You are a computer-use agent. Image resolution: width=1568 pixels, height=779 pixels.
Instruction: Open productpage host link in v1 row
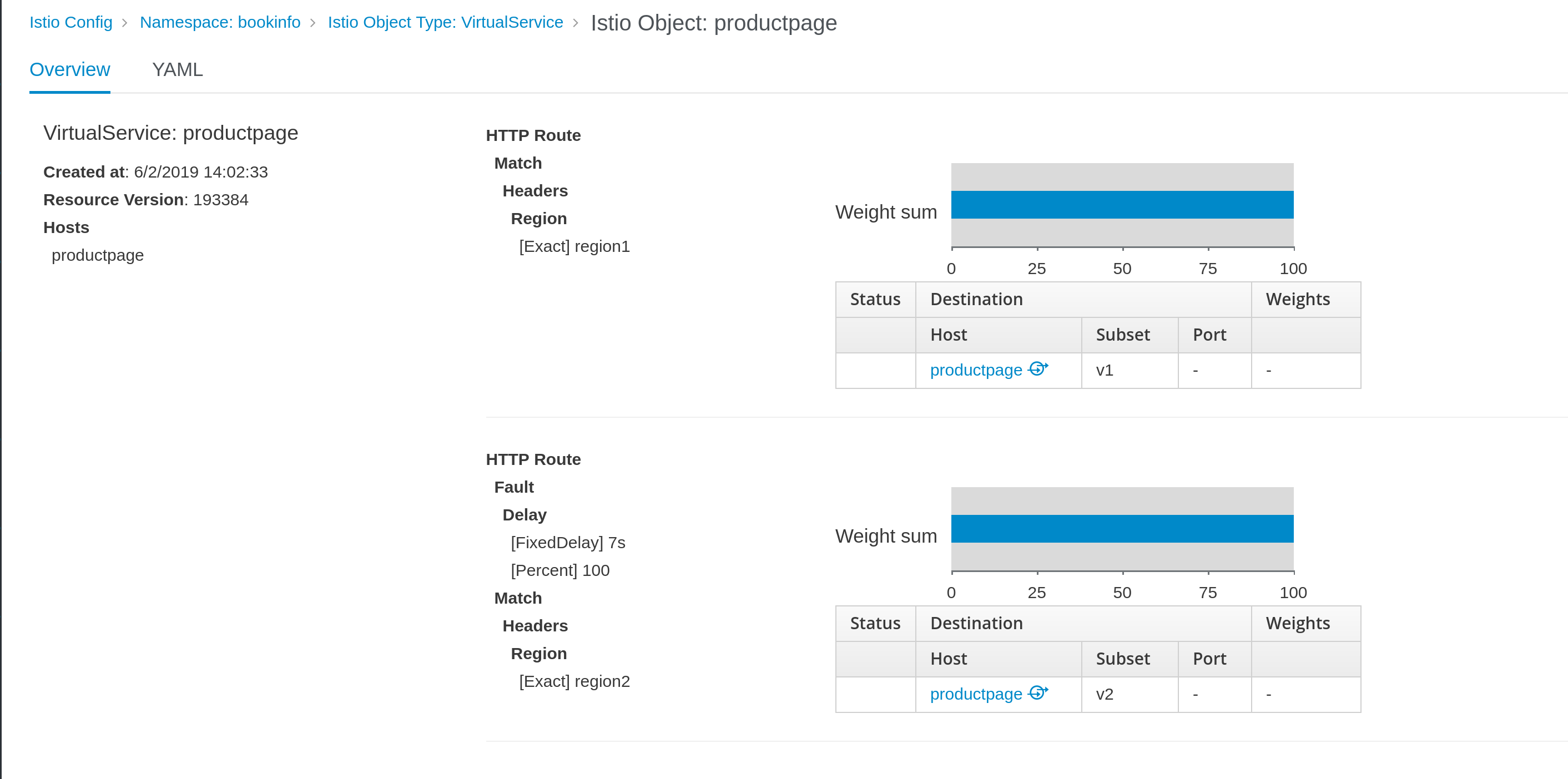pos(976,370)
